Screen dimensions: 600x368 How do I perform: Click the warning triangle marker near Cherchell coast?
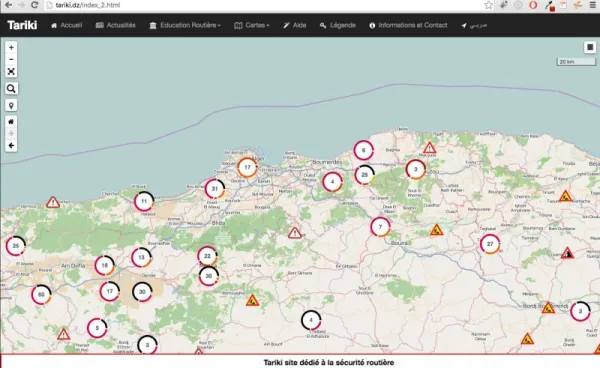pyautogui.click(x=53, y=202)
